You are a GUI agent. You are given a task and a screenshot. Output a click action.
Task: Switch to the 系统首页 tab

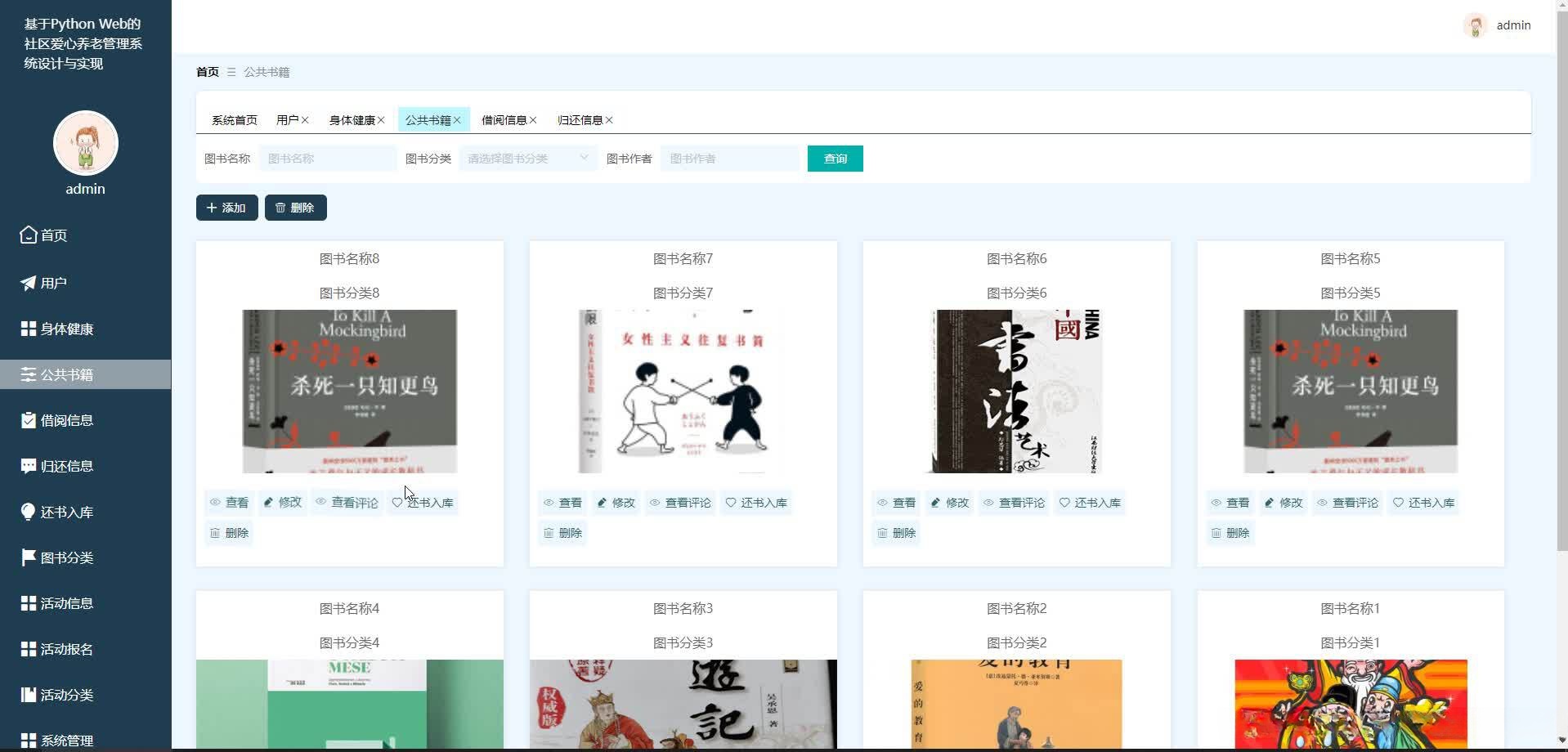click(233, 119)
